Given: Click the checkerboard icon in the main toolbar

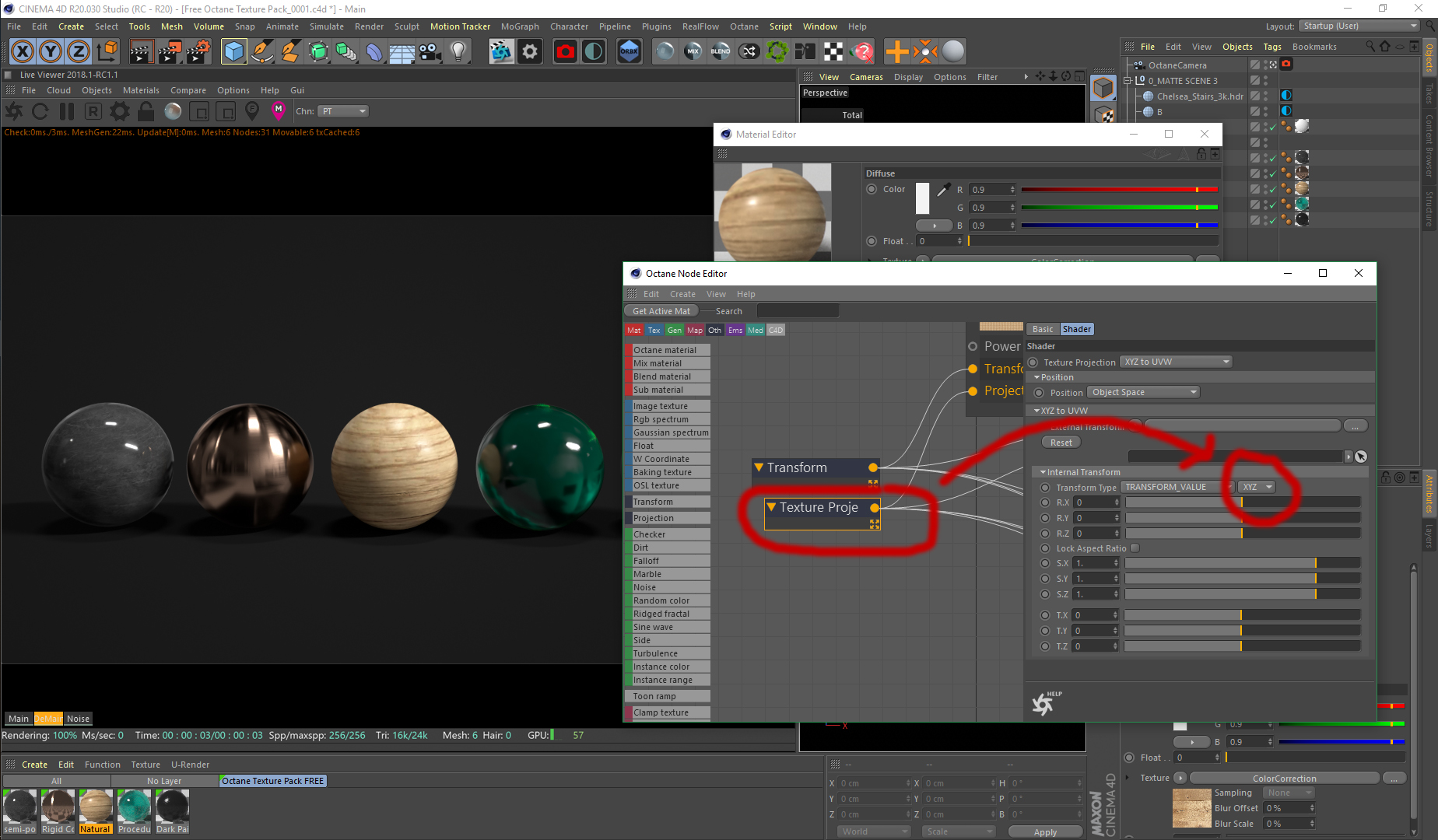Looking at the screenshot, I should click(833, 51).
